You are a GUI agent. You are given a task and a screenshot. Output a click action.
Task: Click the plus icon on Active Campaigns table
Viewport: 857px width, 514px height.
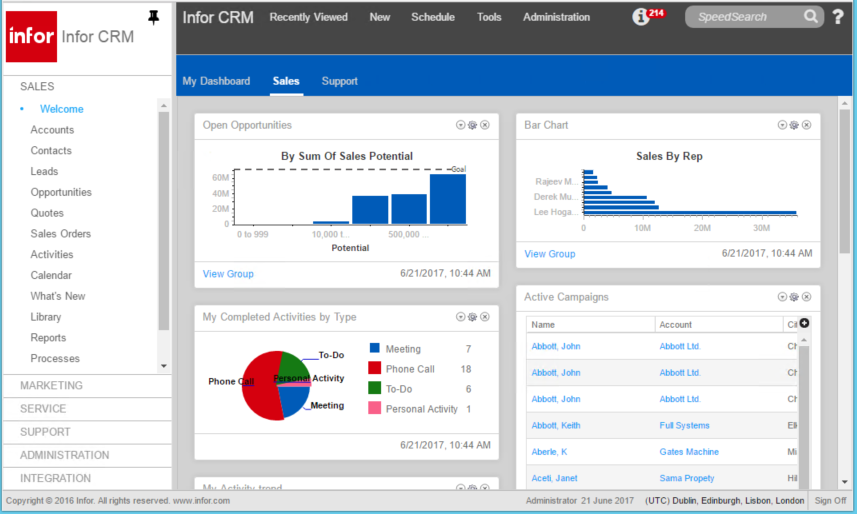tap(804, 323)
